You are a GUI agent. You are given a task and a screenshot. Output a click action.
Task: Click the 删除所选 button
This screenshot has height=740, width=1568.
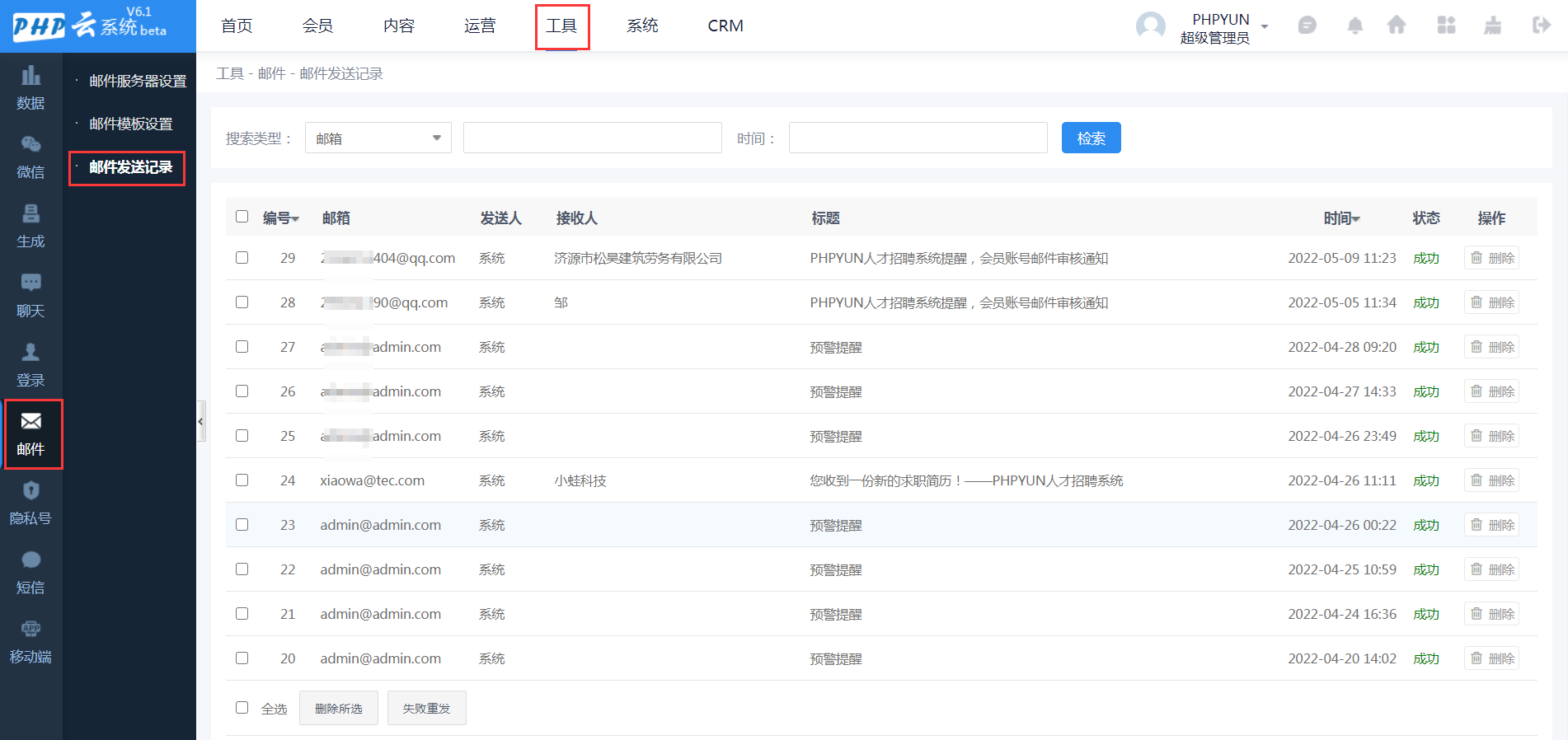[x=338, y=708]
